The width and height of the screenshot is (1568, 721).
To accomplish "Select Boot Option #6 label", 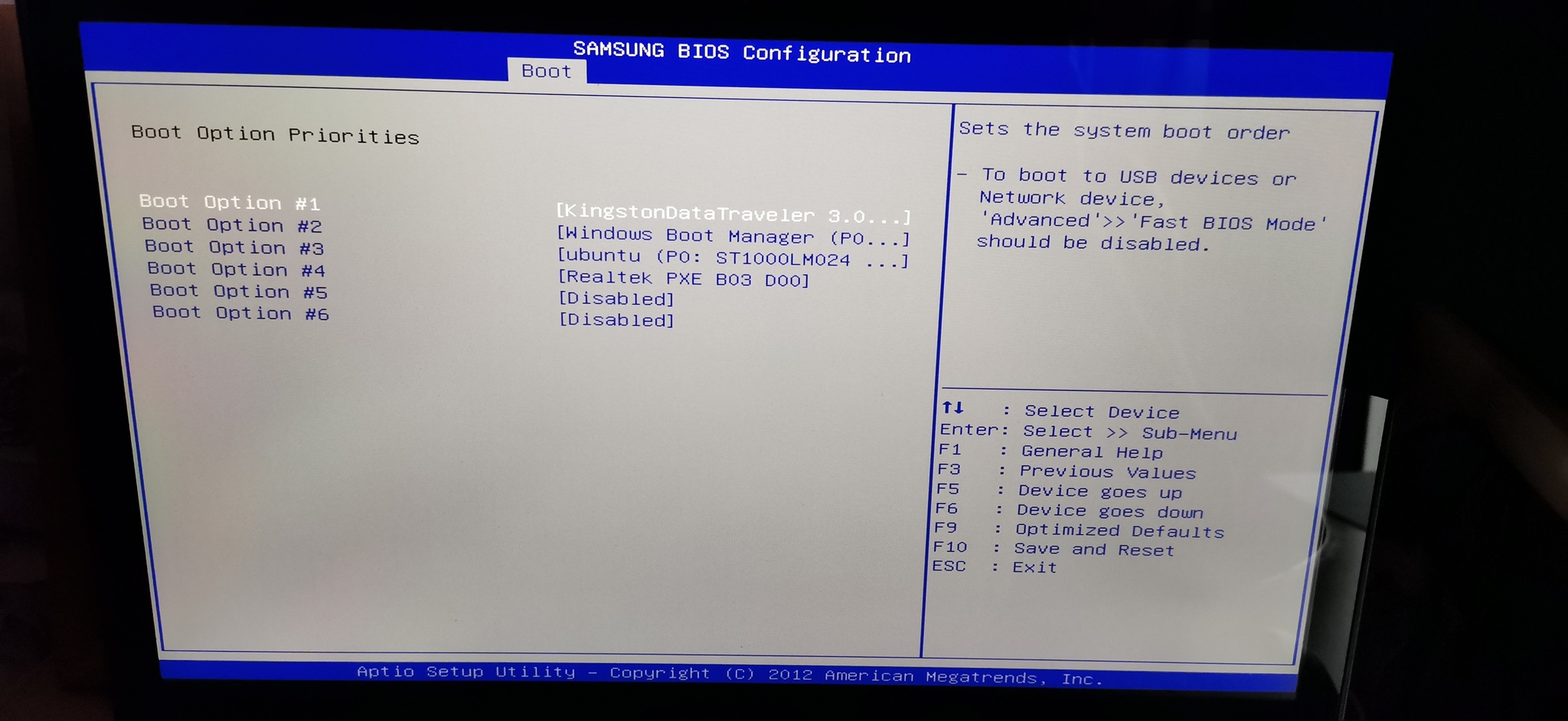I will (240, 313).
